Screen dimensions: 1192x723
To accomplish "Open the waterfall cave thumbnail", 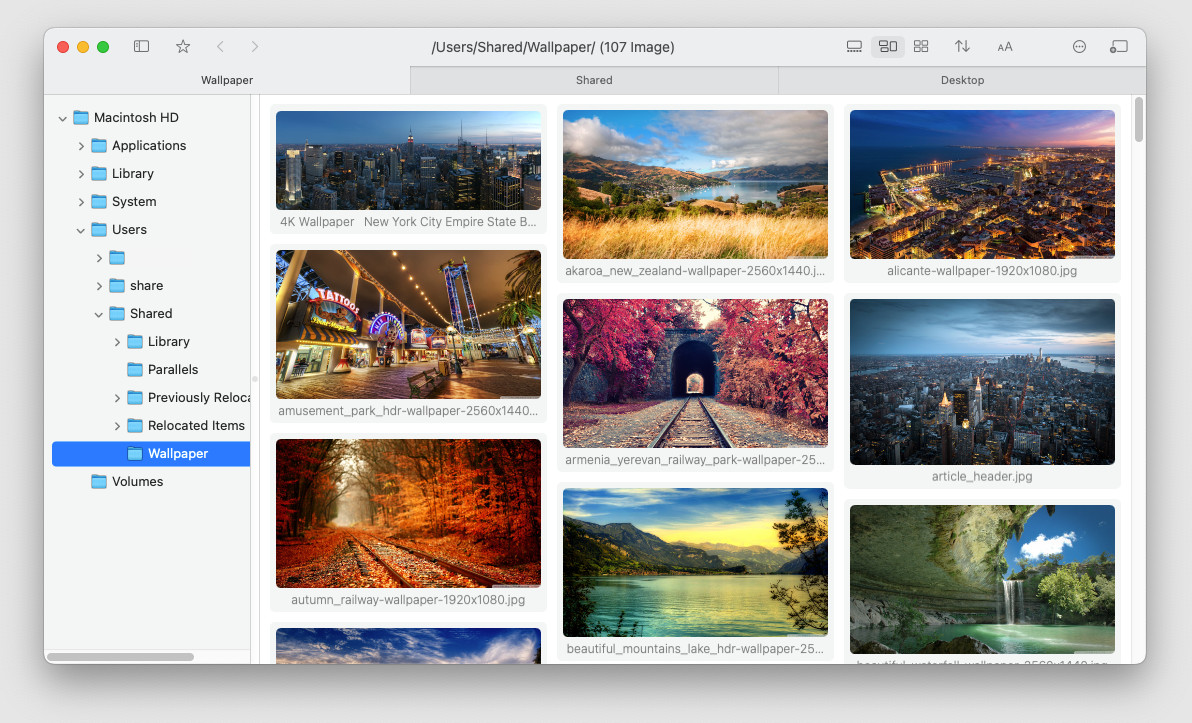I will tap(982, 579).
